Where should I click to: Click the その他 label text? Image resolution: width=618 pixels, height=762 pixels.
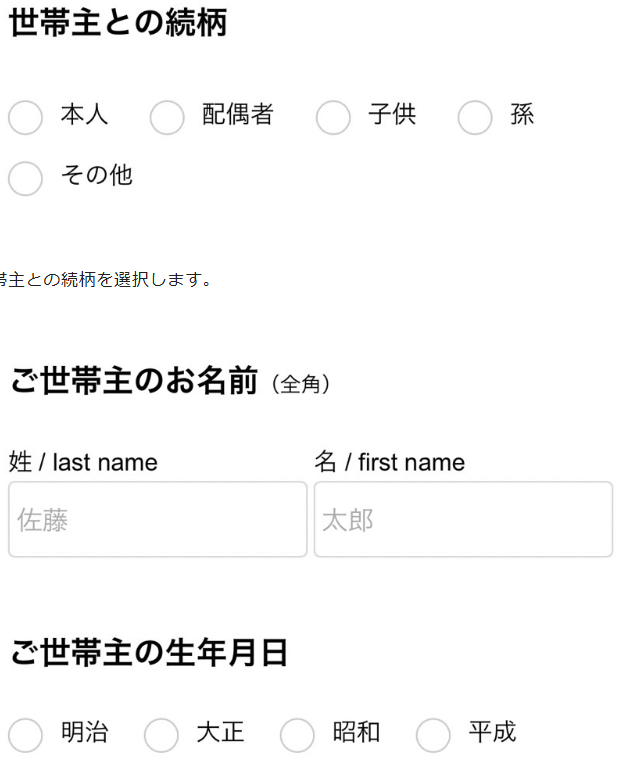point(96,175)
